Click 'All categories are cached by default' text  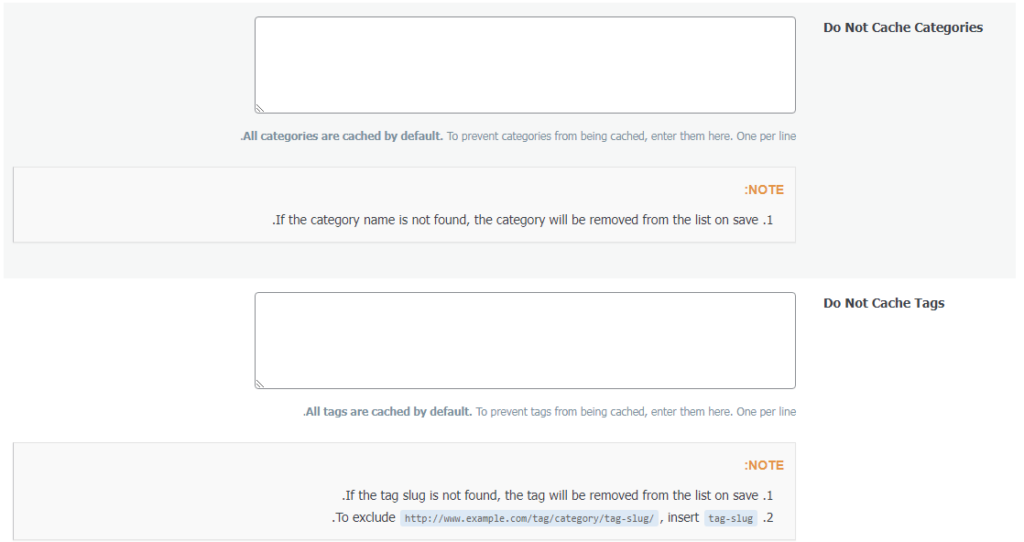click(342, 136)
